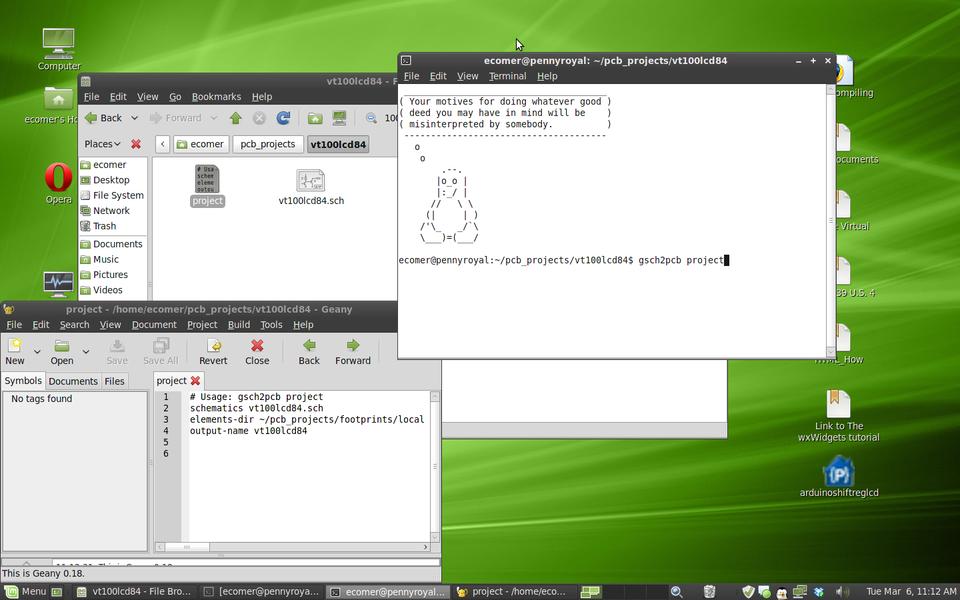Switch to the Documents sidebar tab

coord(73,381)
